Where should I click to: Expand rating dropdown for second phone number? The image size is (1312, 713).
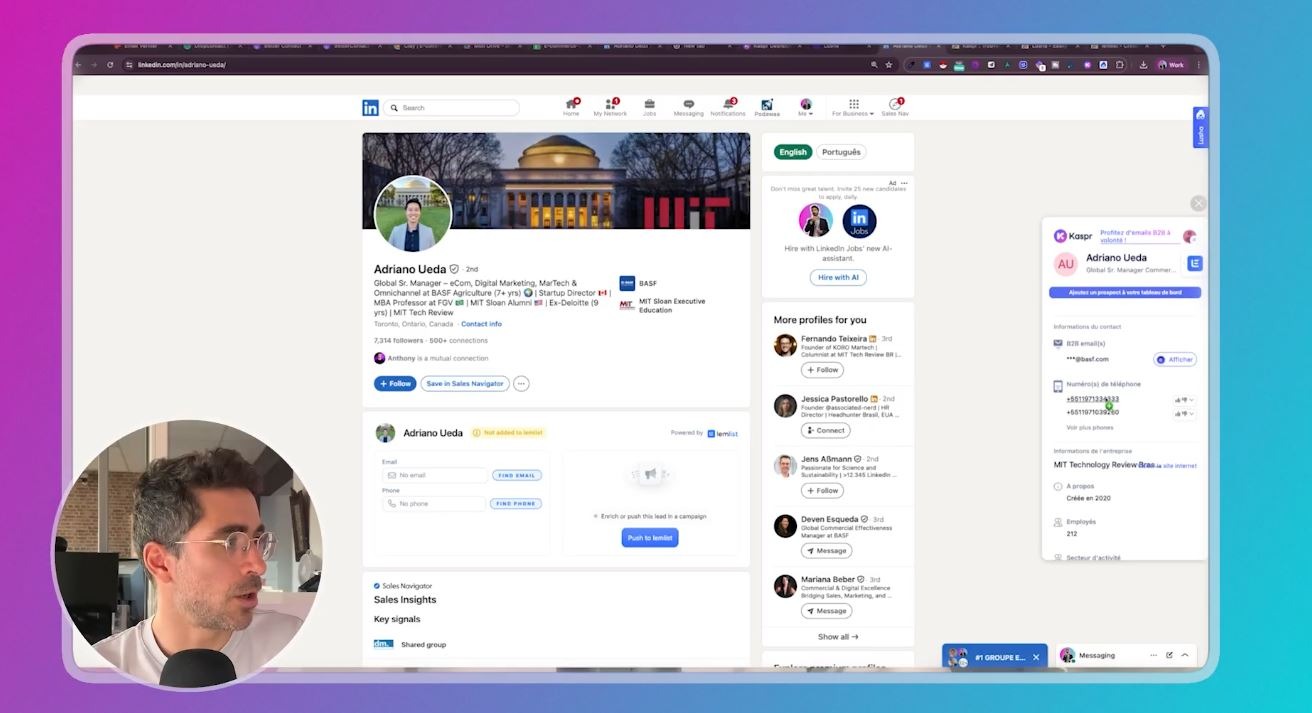[1192, 413]
